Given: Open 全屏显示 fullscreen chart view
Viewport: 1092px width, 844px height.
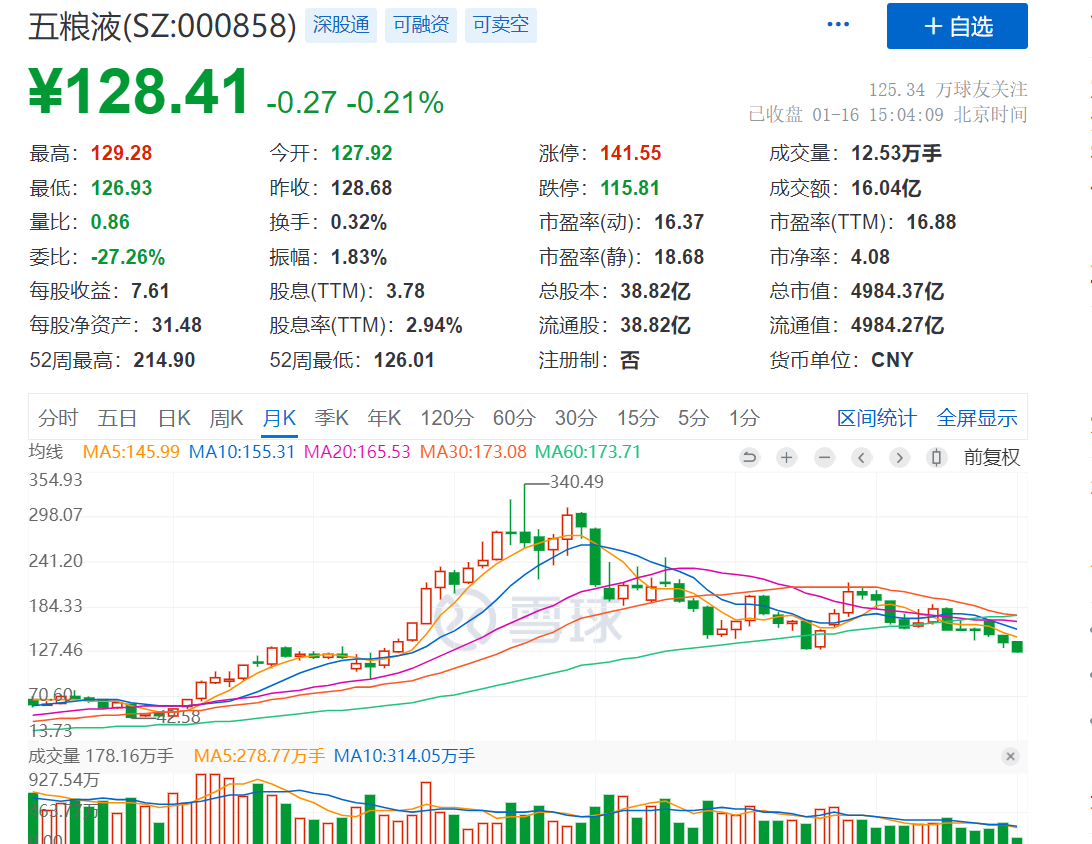Looking at the screenshot, I should pyautogui.click(x=976, y=418).
